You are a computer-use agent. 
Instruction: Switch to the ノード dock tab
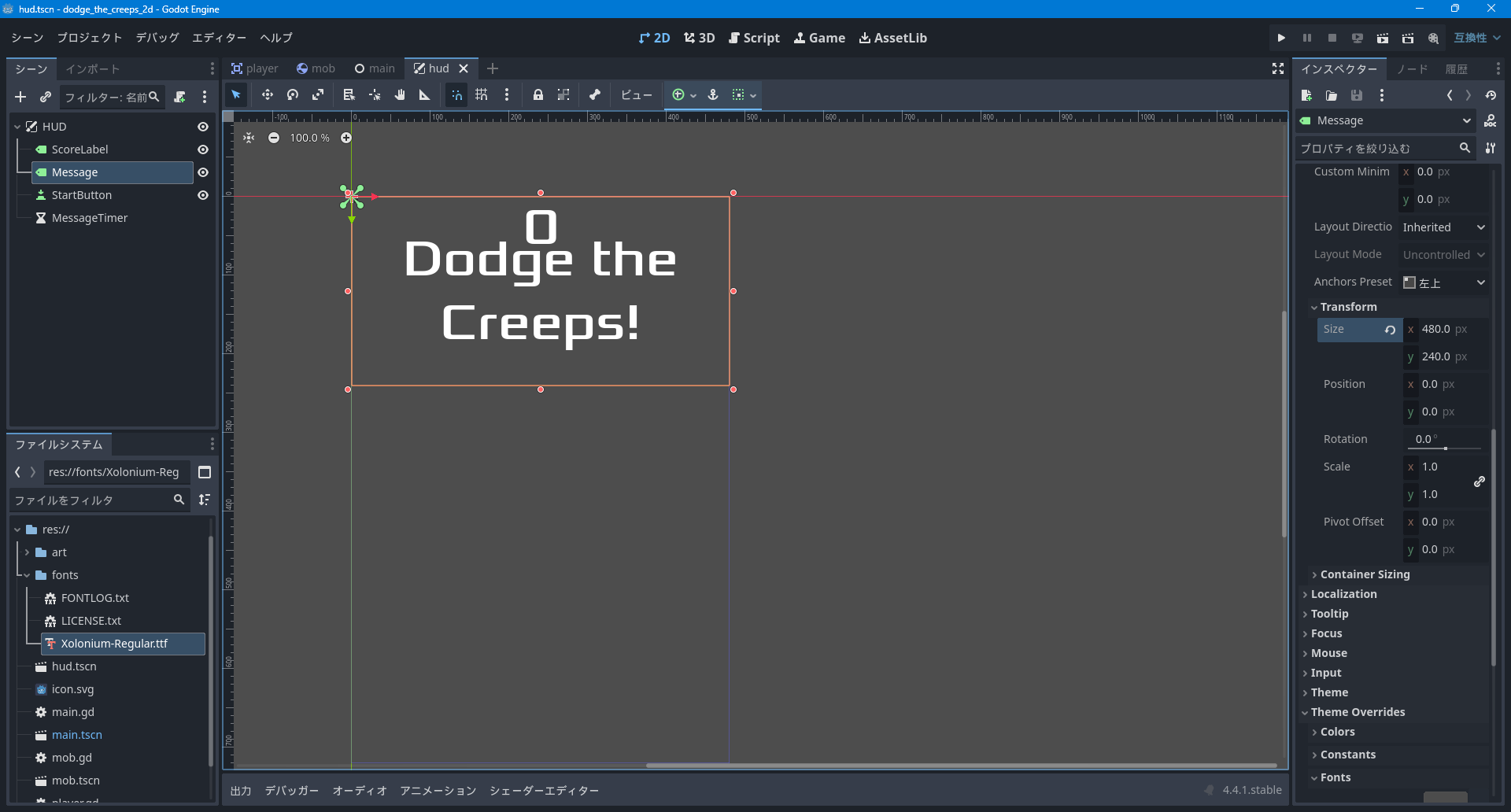tap(1413, 69)
